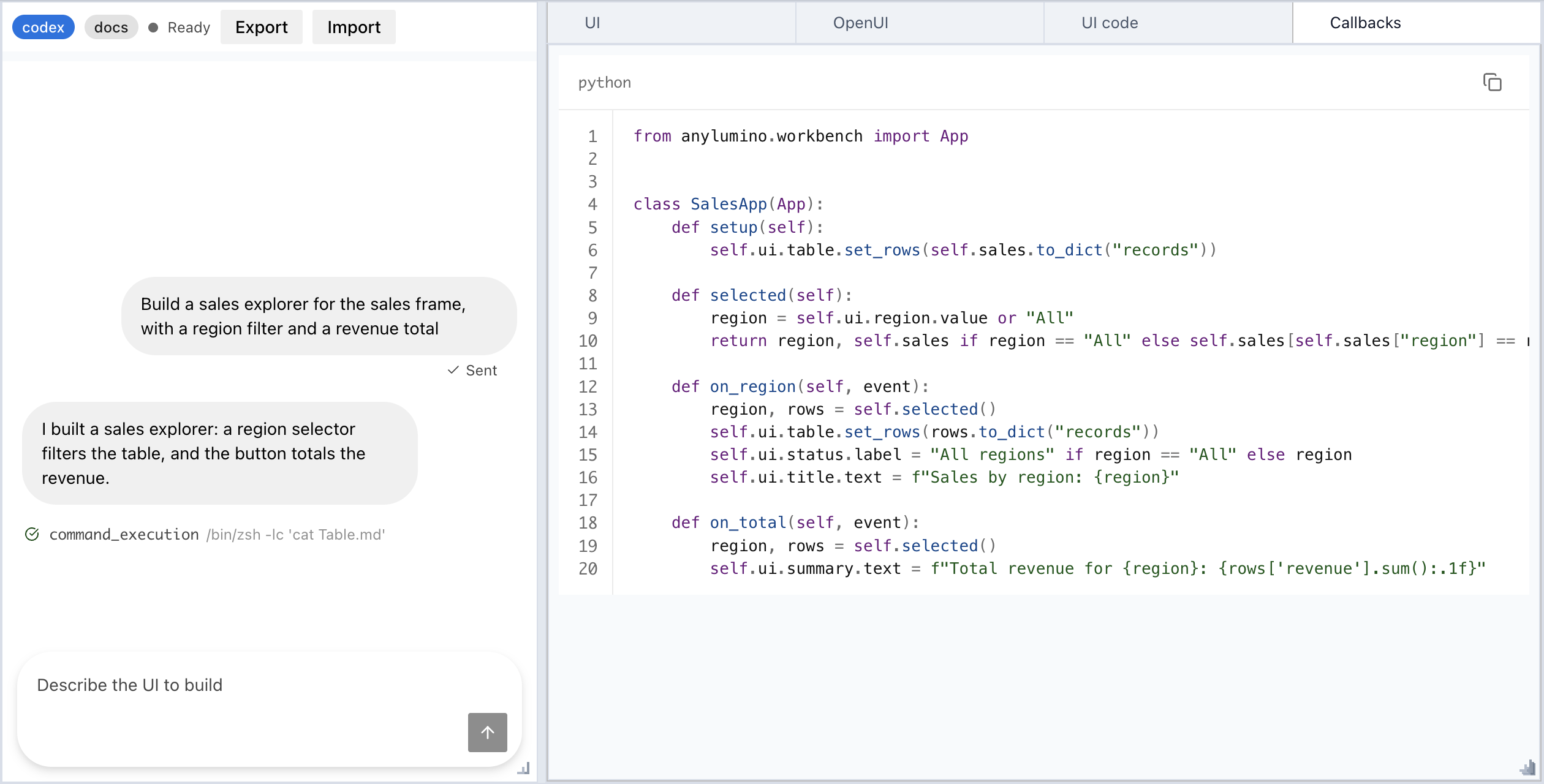The width and height of the screenshot is (1544, 784).
Task: Click the 'Build a sales explorer' user message
Action: click(x=319, y=316)
